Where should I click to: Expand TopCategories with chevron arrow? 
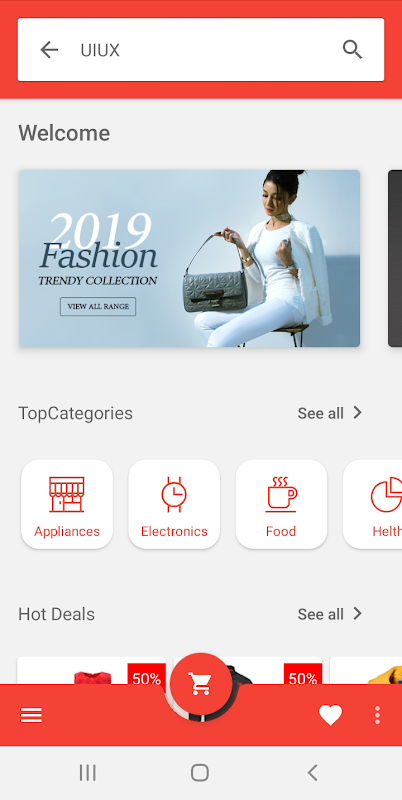tap(358, 413)
